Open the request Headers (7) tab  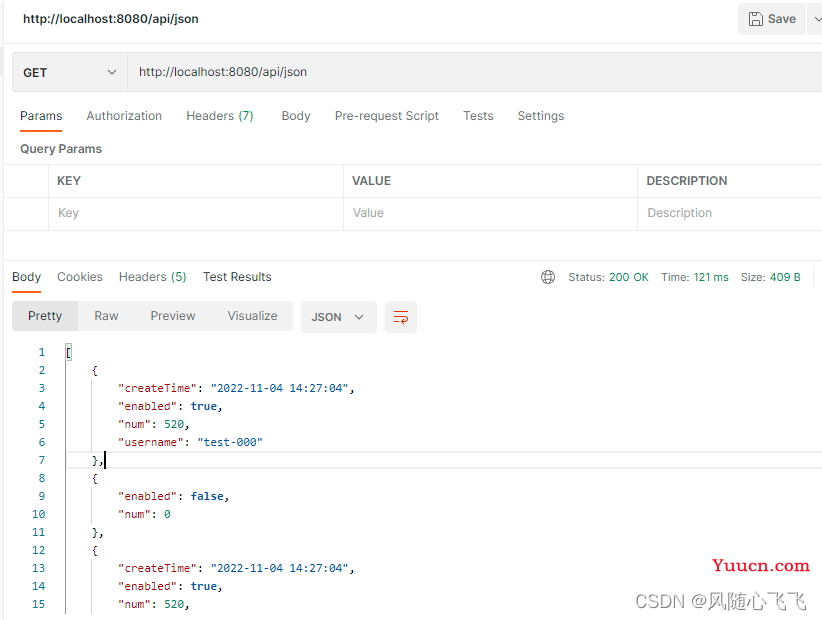click(220, 116)
